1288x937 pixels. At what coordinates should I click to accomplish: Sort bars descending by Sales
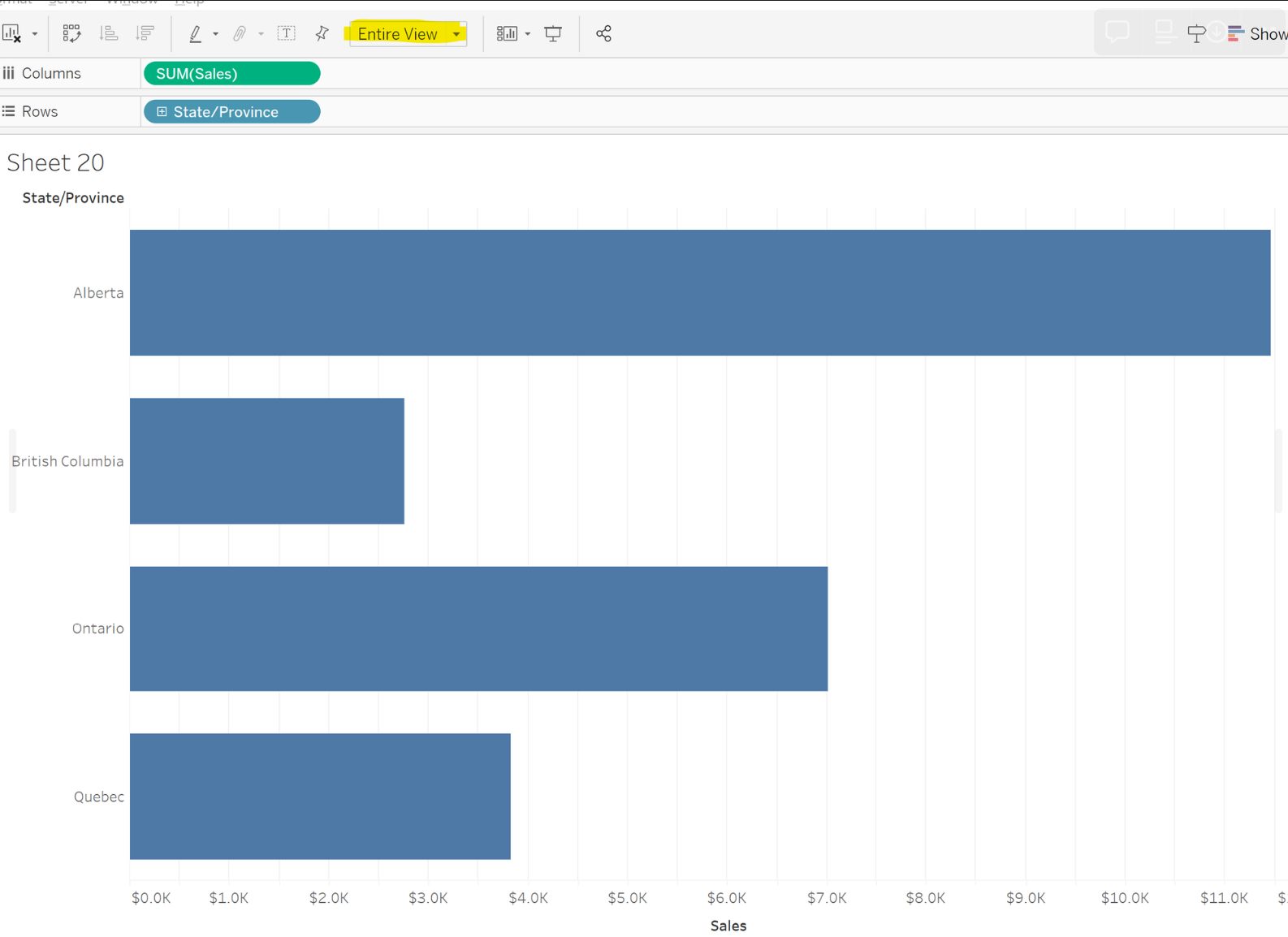tap(145, 33)
